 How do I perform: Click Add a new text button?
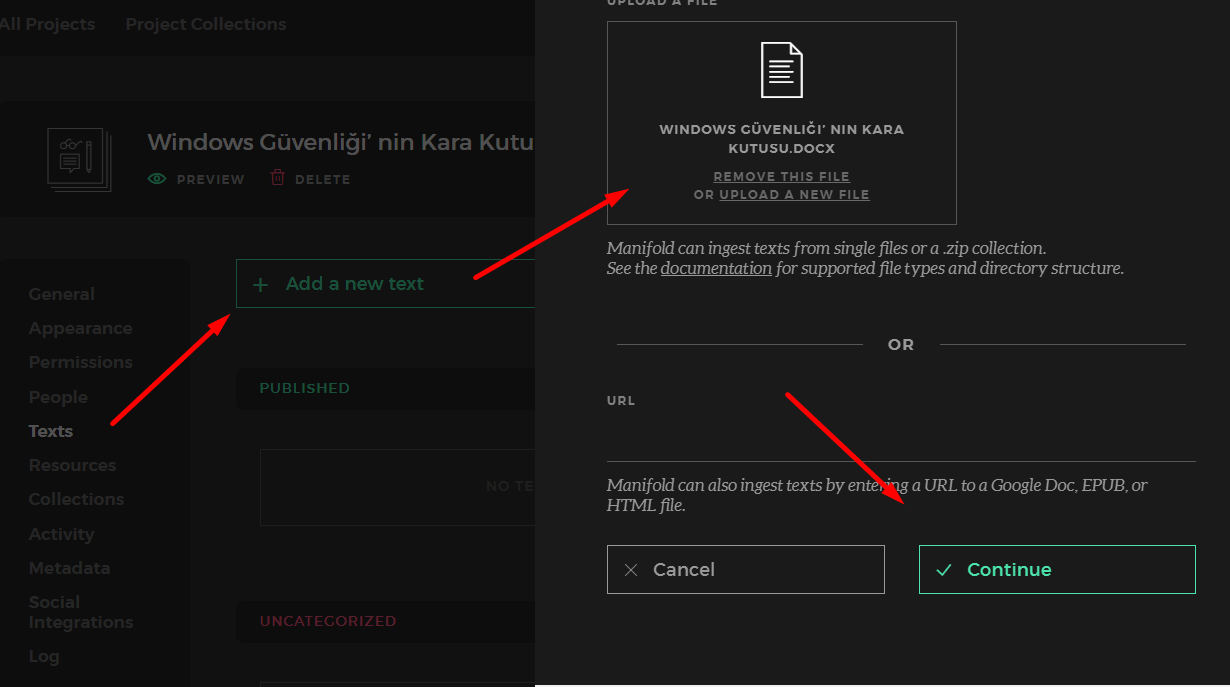(386, 284)
